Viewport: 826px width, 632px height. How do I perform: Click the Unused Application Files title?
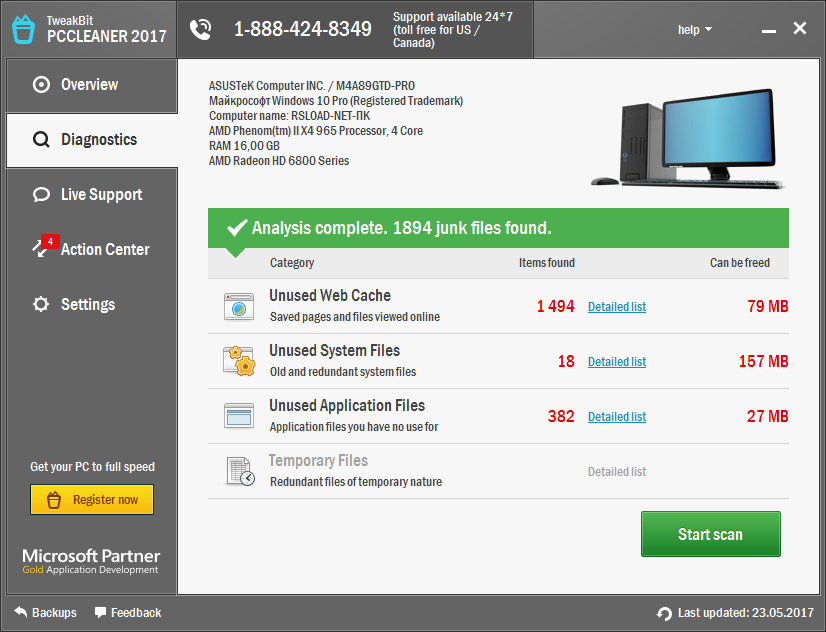pyautogui.click(x=347, y=406)
